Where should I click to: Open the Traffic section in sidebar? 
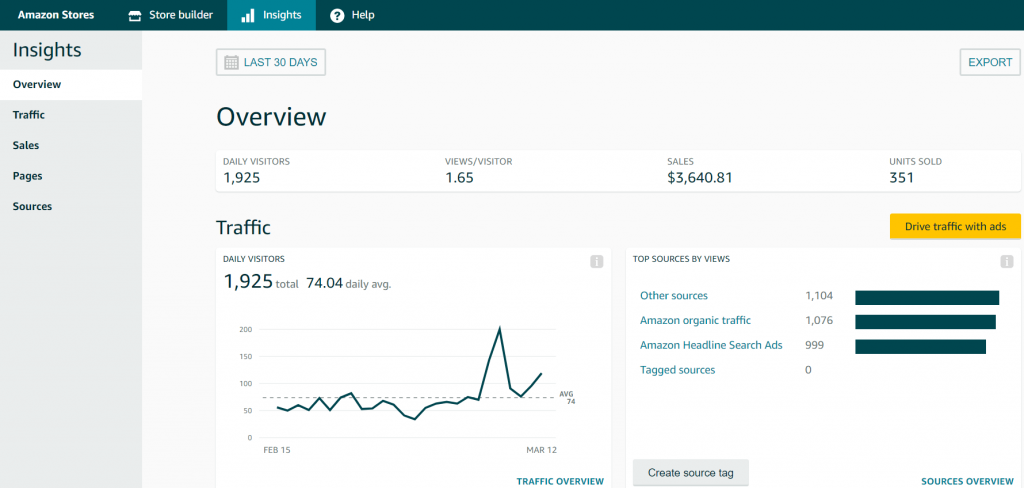pyautogui.click(x=29, y=115)
